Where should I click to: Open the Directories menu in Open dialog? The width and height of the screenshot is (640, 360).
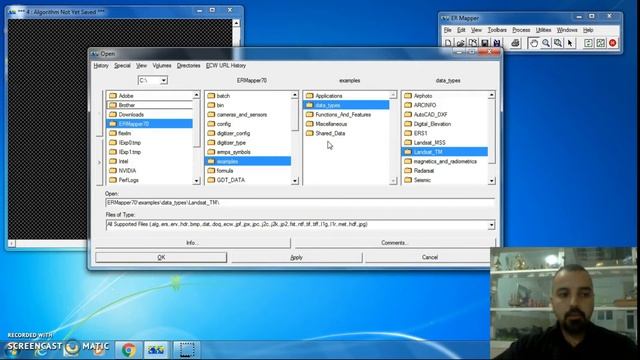click(x=189, y=65)
